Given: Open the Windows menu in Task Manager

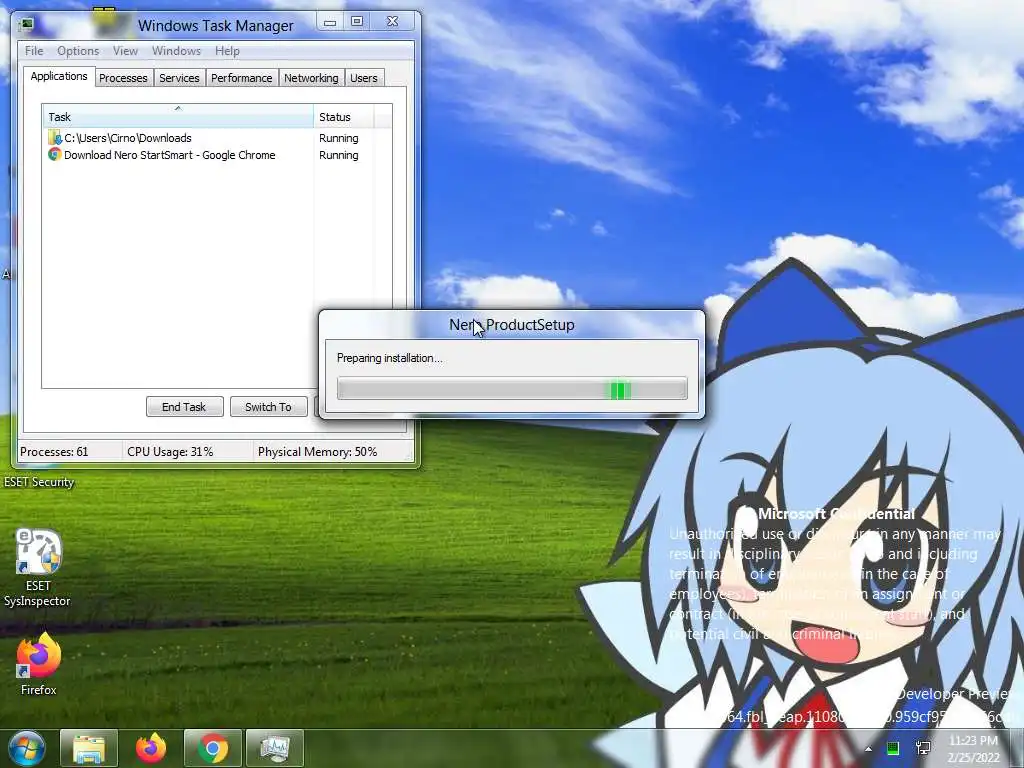Looking at the screenshot, I should pos(176,51).
